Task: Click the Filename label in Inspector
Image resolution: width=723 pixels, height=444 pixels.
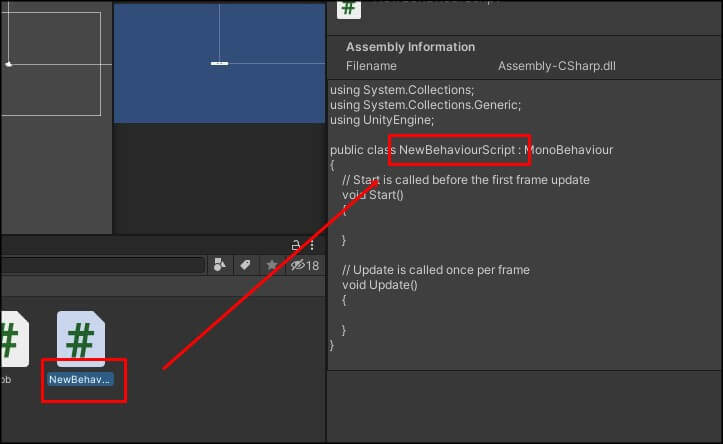Action: [371, 66]
